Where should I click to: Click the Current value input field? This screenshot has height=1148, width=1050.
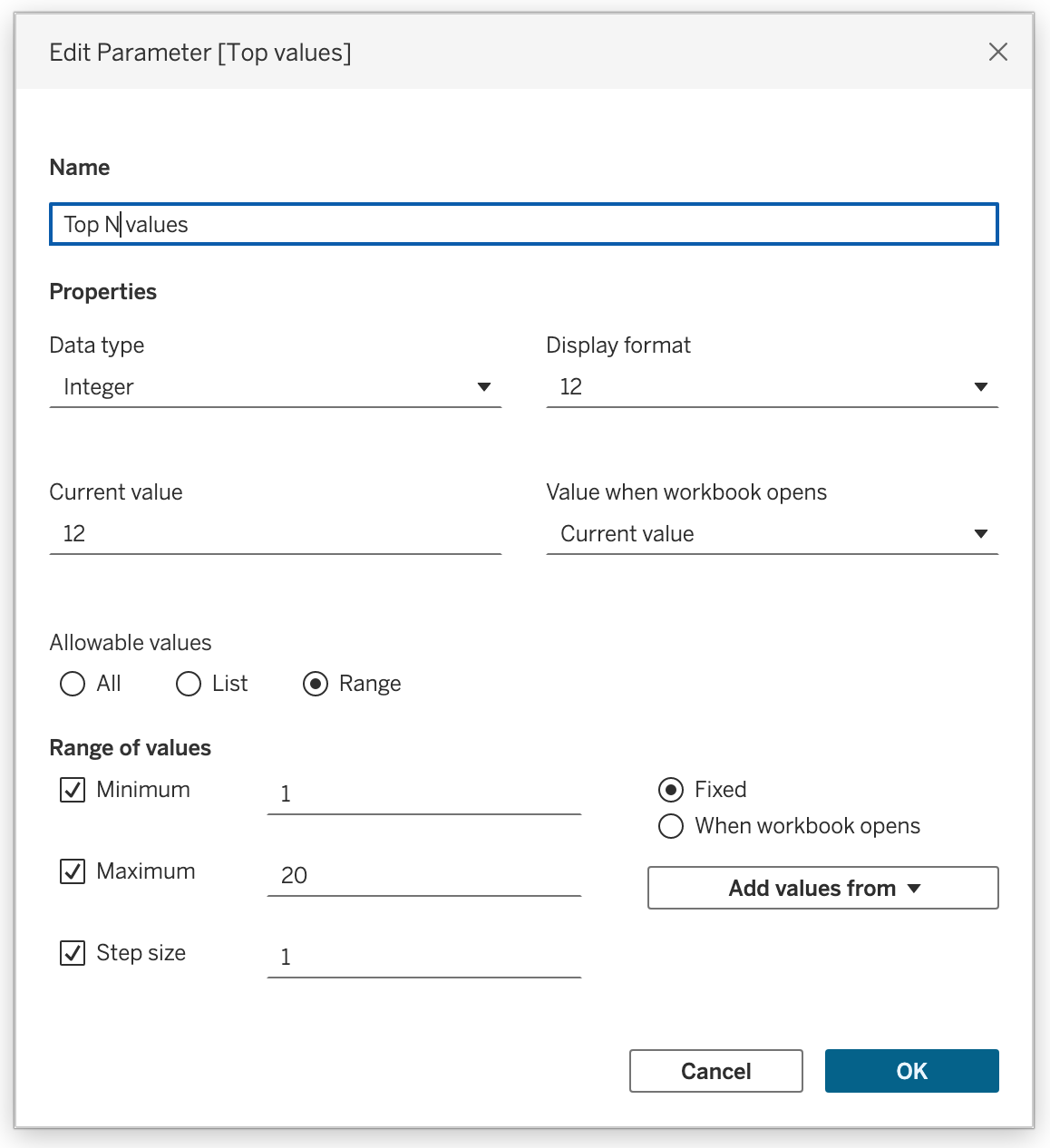click(275, 534)
